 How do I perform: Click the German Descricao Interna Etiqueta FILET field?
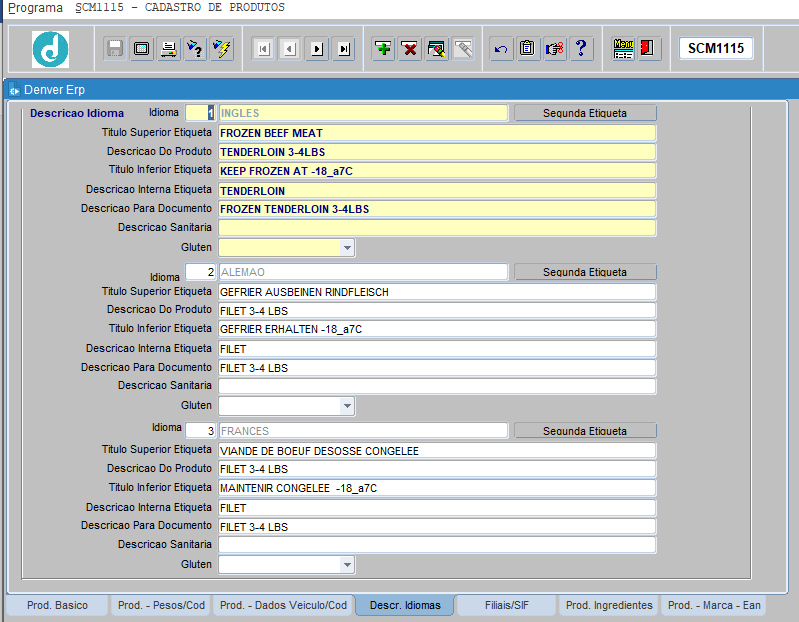click(437, 349)
